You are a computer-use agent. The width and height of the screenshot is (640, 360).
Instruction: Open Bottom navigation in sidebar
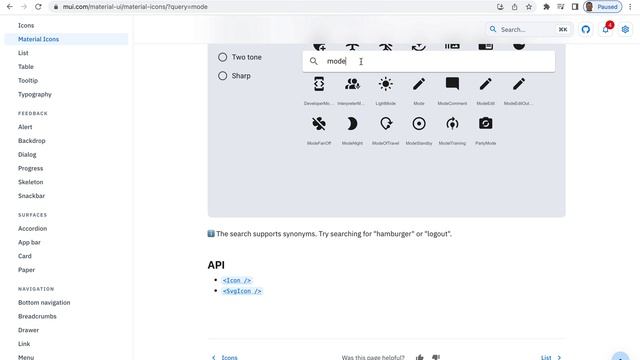[x=44, y=302]
